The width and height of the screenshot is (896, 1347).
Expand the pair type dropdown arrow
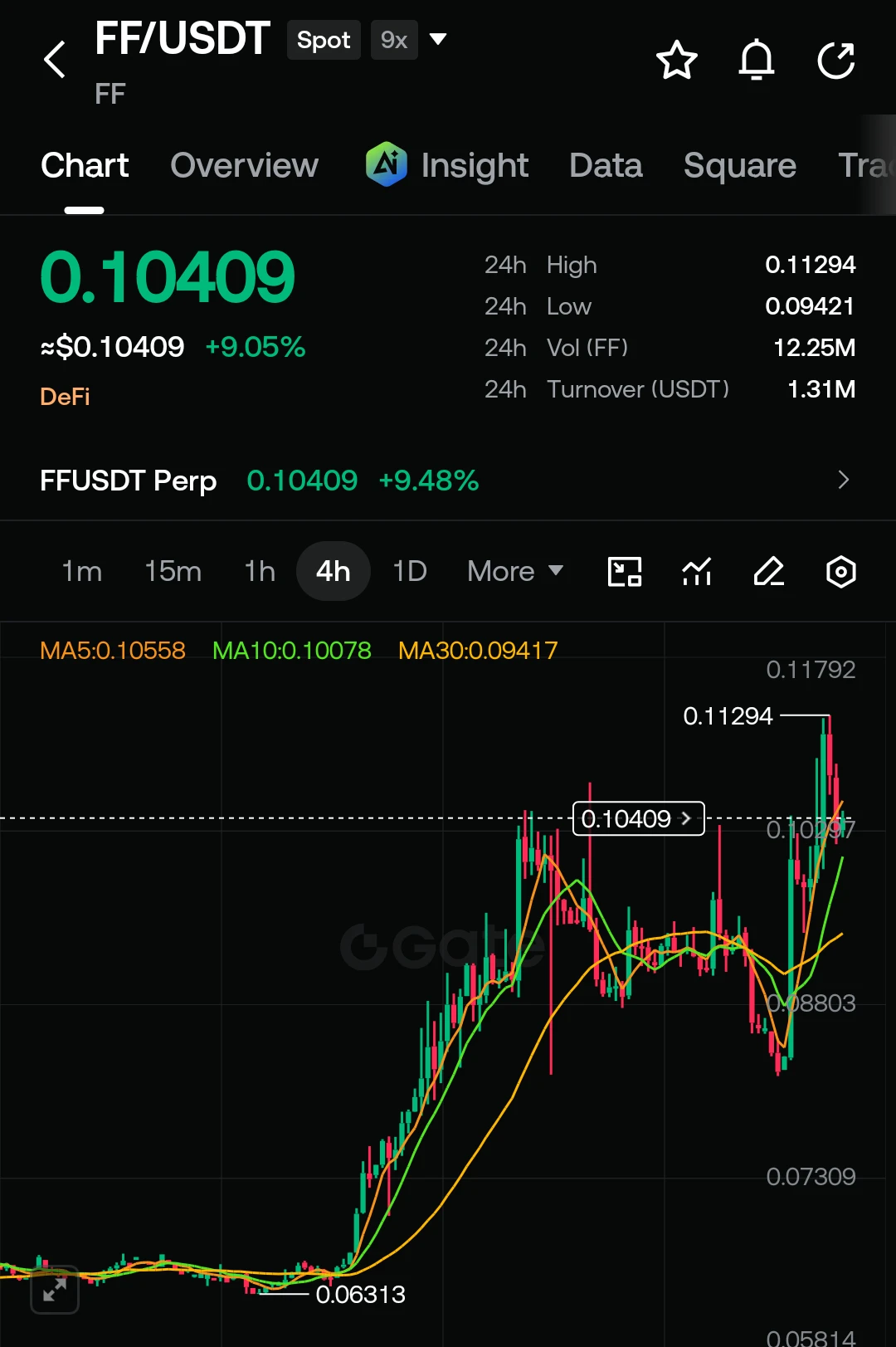coord(438,39)
